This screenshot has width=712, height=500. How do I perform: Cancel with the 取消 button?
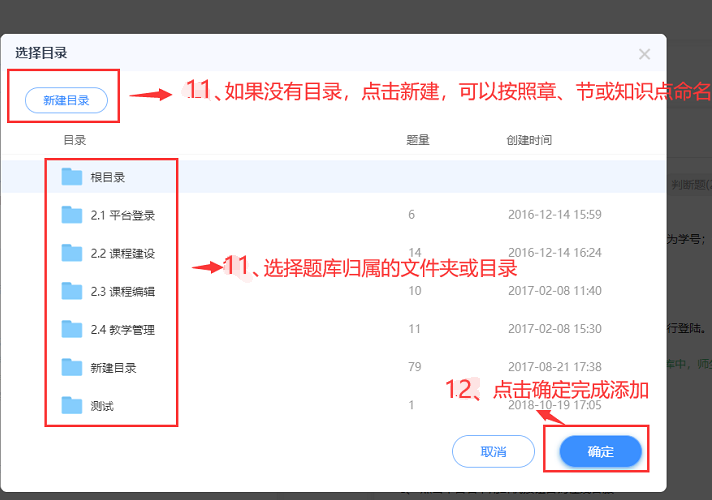coord(494,451)
